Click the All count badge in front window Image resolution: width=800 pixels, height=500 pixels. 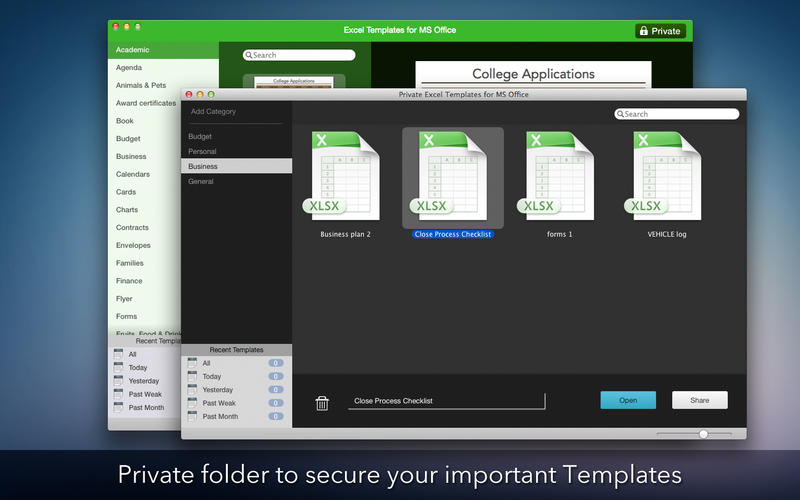[276, 363]
